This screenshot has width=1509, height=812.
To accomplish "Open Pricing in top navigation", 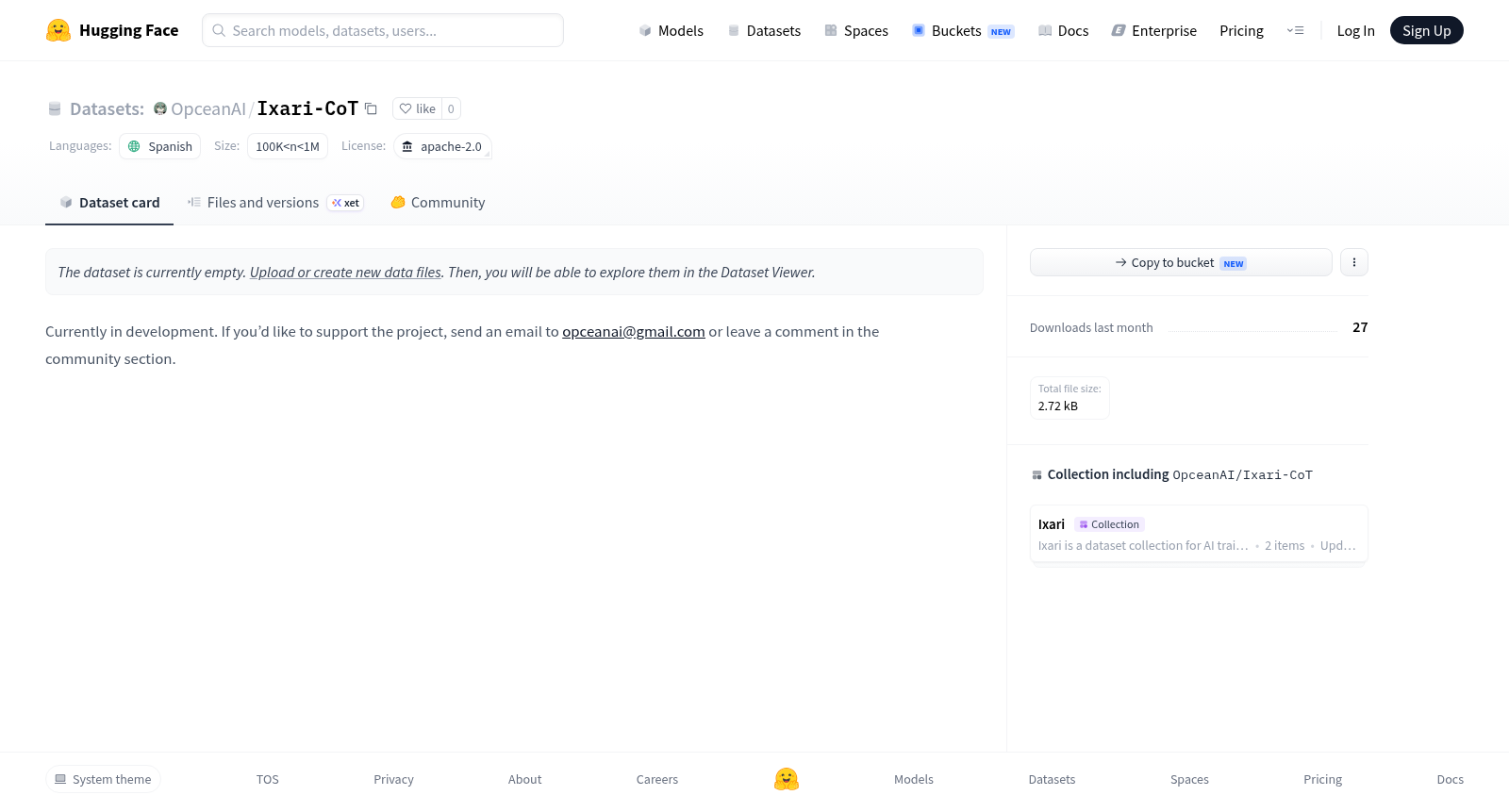I will coord(1241,30).
